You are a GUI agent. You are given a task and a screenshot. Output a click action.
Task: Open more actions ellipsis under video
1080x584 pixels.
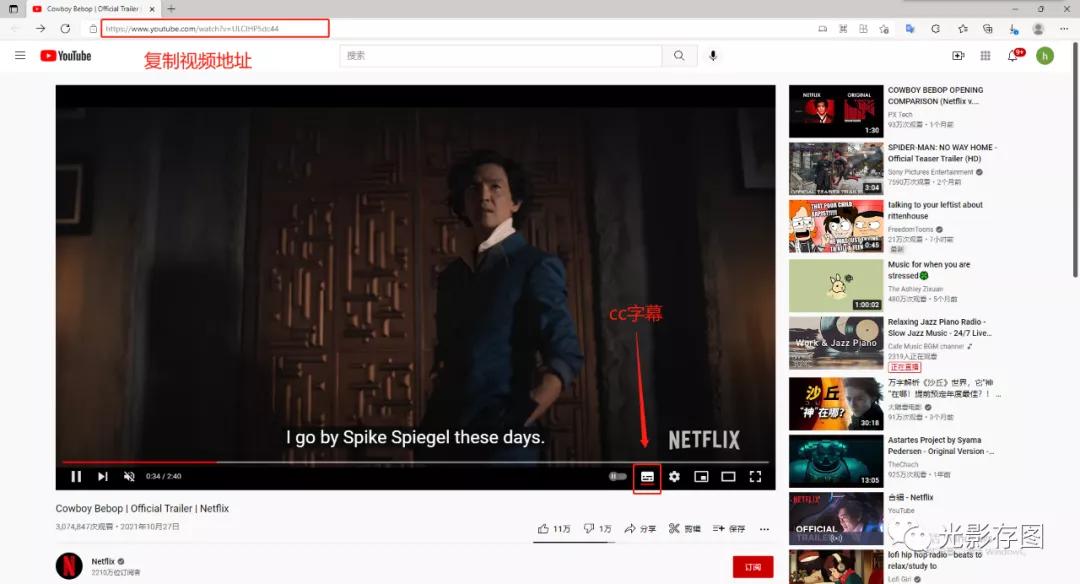tap(764, 529)
